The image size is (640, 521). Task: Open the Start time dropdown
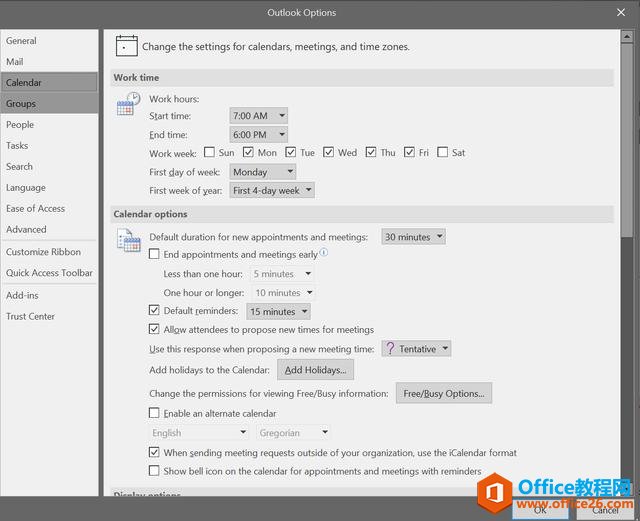258,116
